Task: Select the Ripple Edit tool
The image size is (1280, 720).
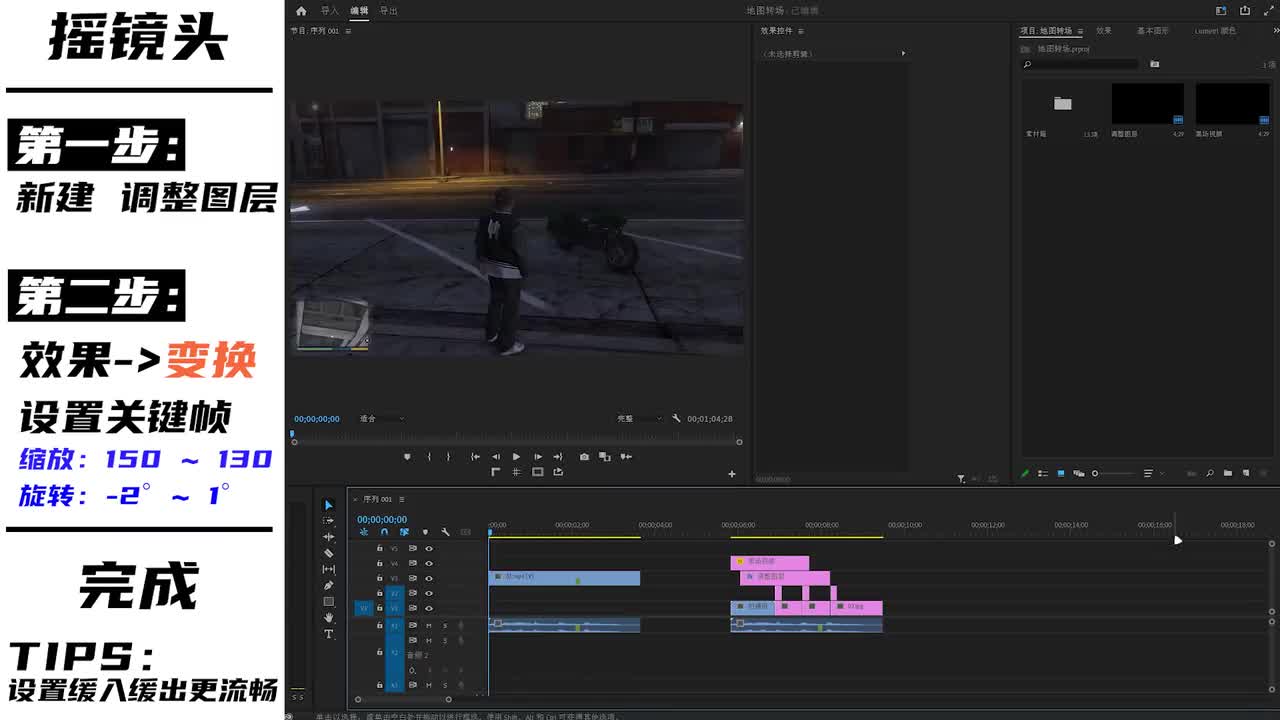Action: [328, 537]
